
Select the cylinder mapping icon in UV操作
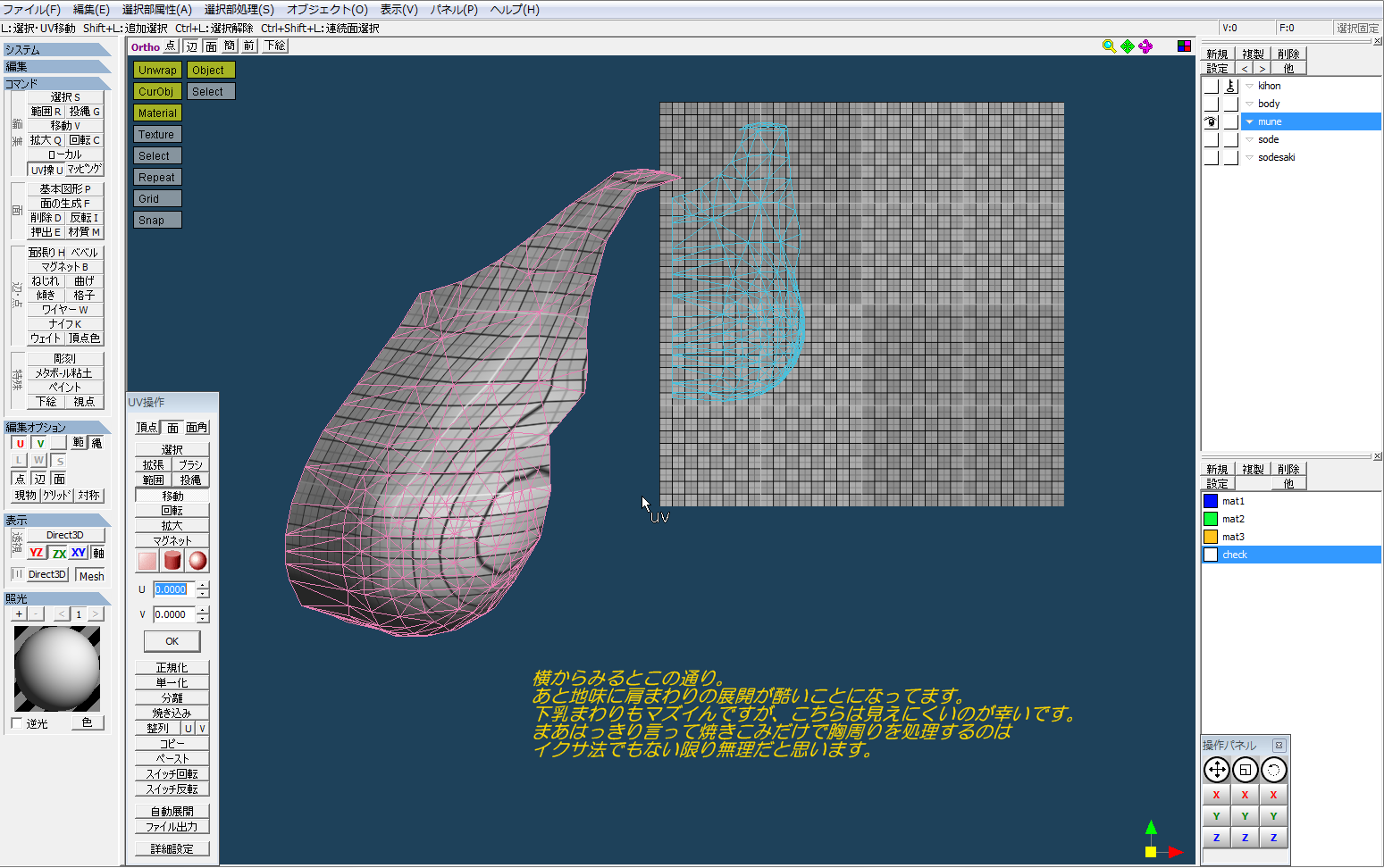172,561
